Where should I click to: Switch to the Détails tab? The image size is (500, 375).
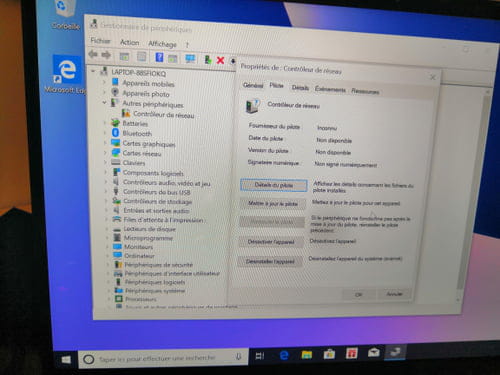coord(300,88)
